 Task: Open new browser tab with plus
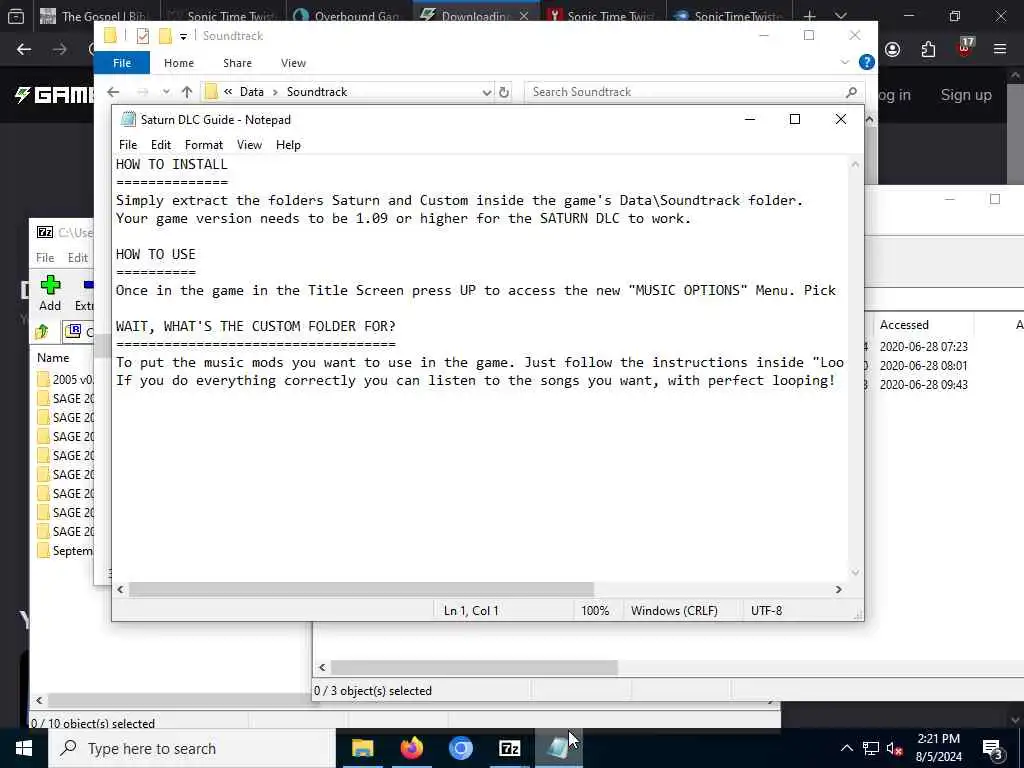(809, 15)
